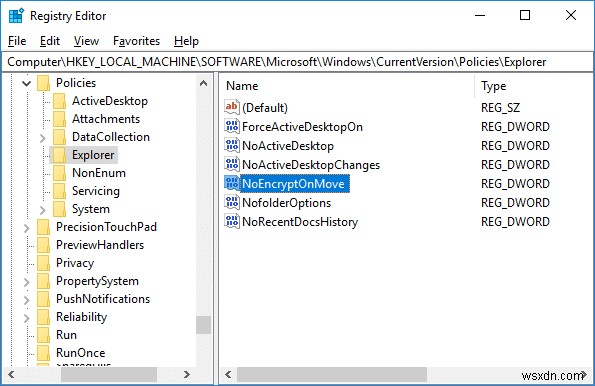Expand the System key
The width and height of the screenshot is (595, 386).
pyautogui.click(x=42, y=210)
